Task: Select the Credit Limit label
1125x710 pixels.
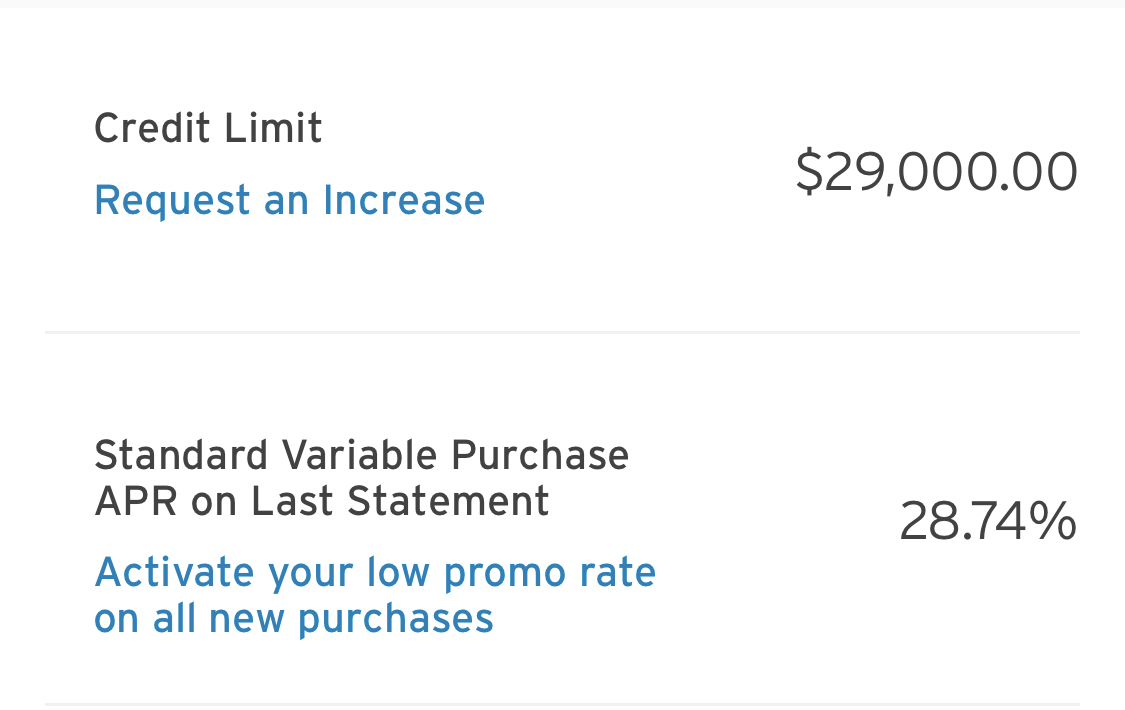Action: [208, 129]
